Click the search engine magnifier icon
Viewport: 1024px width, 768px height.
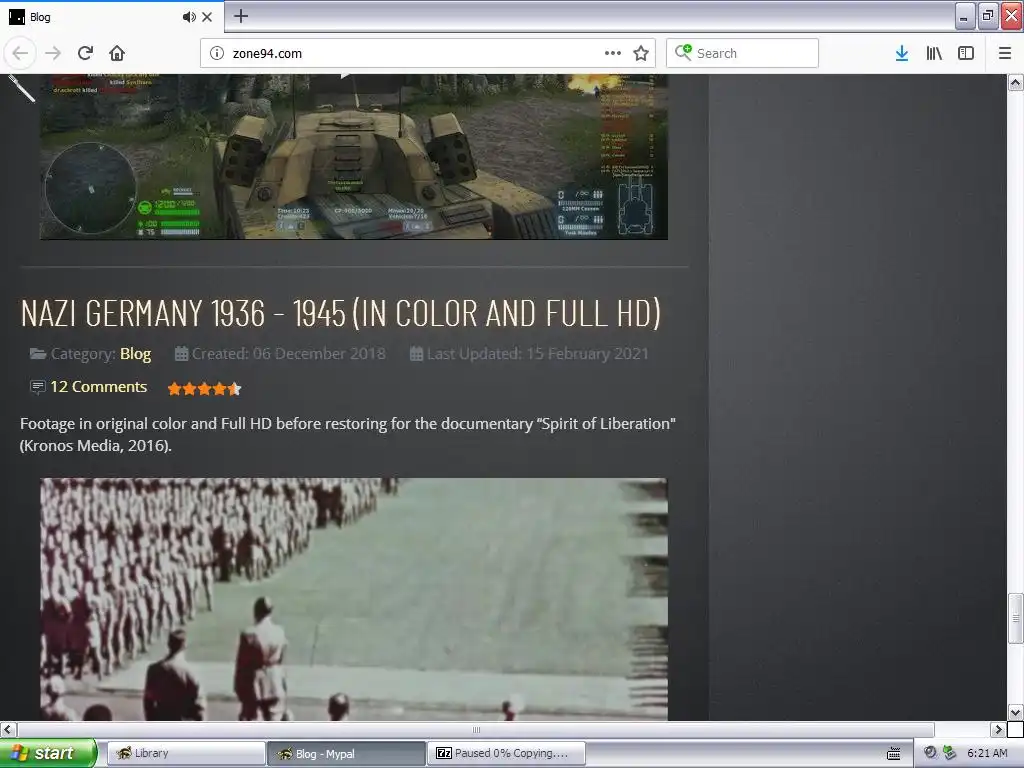pos(683,53)
